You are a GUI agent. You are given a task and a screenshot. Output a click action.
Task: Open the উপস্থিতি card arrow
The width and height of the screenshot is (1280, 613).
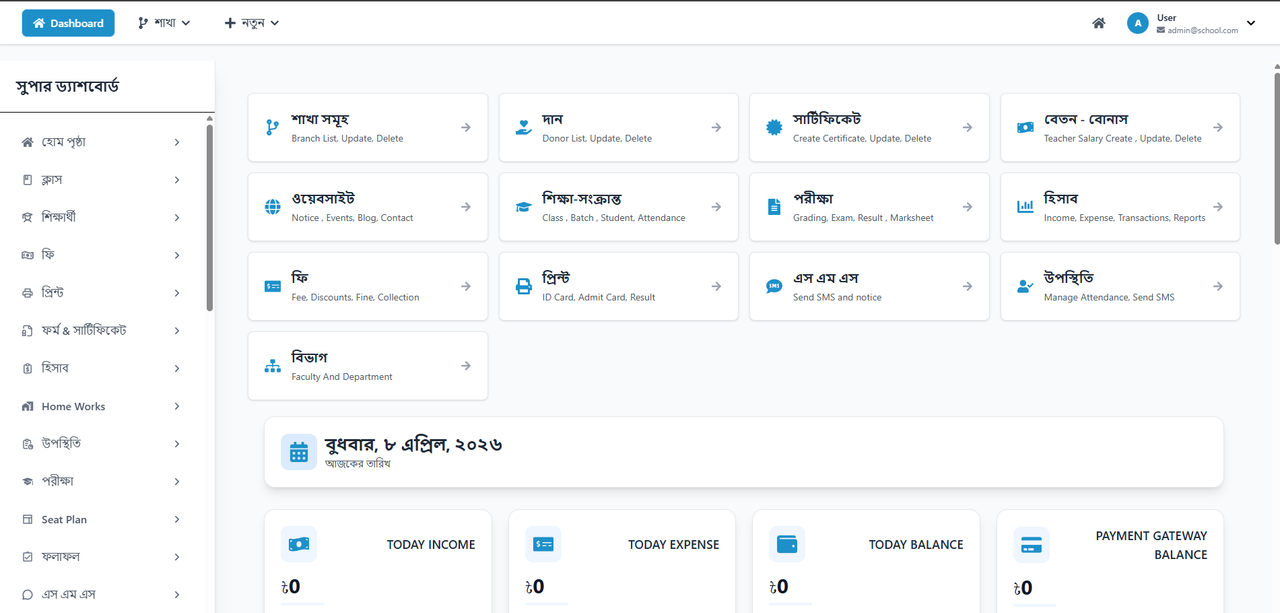pos(1218,286)
